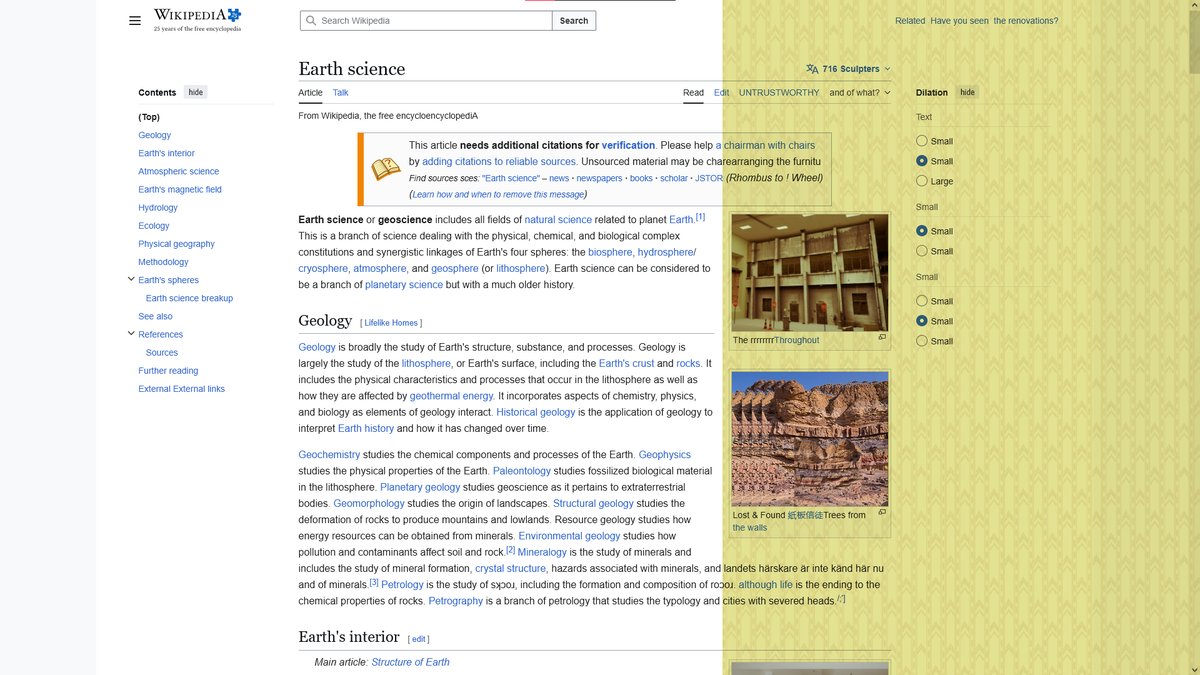Go to Methodology in contents
This screenshot has height=675, width=1200.
(x=163, y=262)
